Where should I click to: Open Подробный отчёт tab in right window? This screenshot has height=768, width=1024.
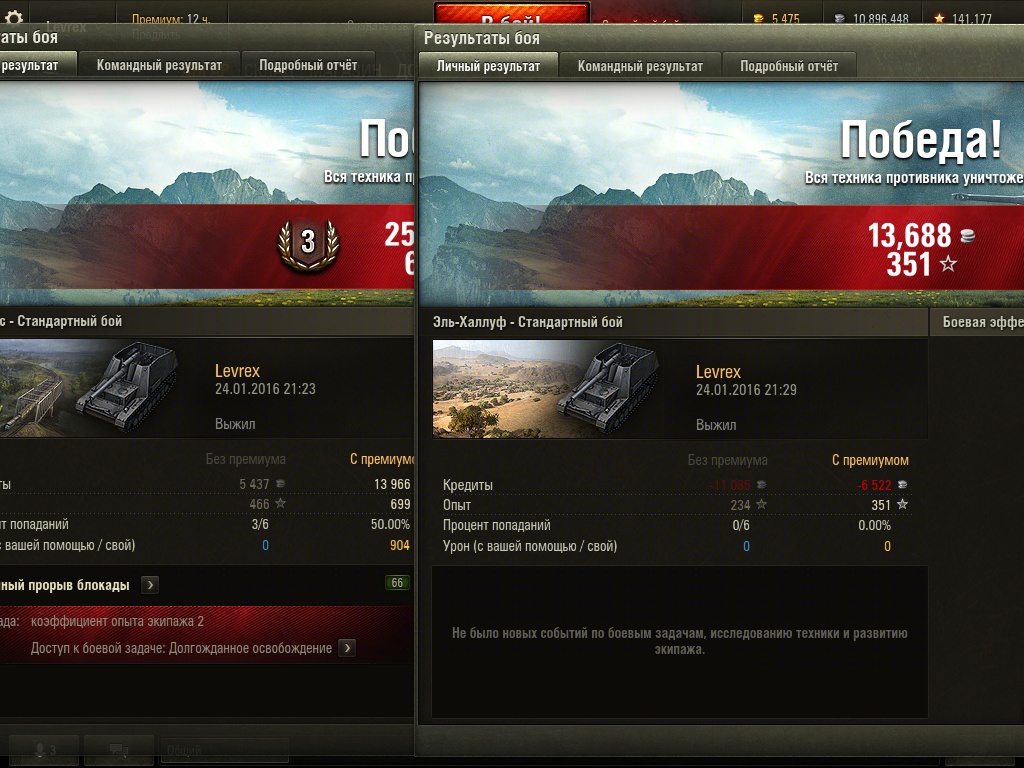tap(789, 66)
